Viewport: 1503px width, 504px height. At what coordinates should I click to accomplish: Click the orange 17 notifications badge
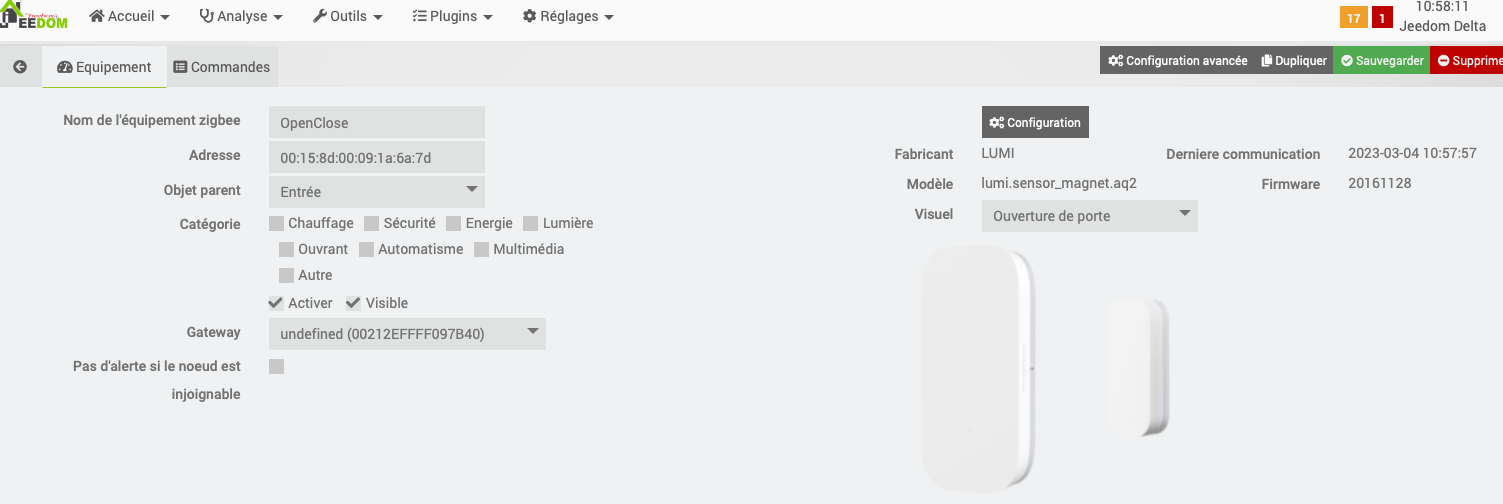[x=1353, y=18]
